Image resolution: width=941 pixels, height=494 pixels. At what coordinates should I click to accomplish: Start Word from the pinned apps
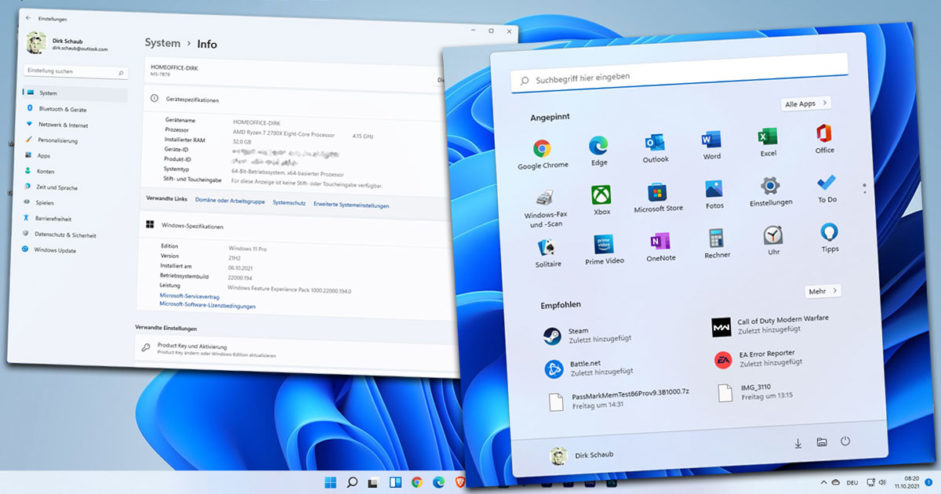click(711, 145)
